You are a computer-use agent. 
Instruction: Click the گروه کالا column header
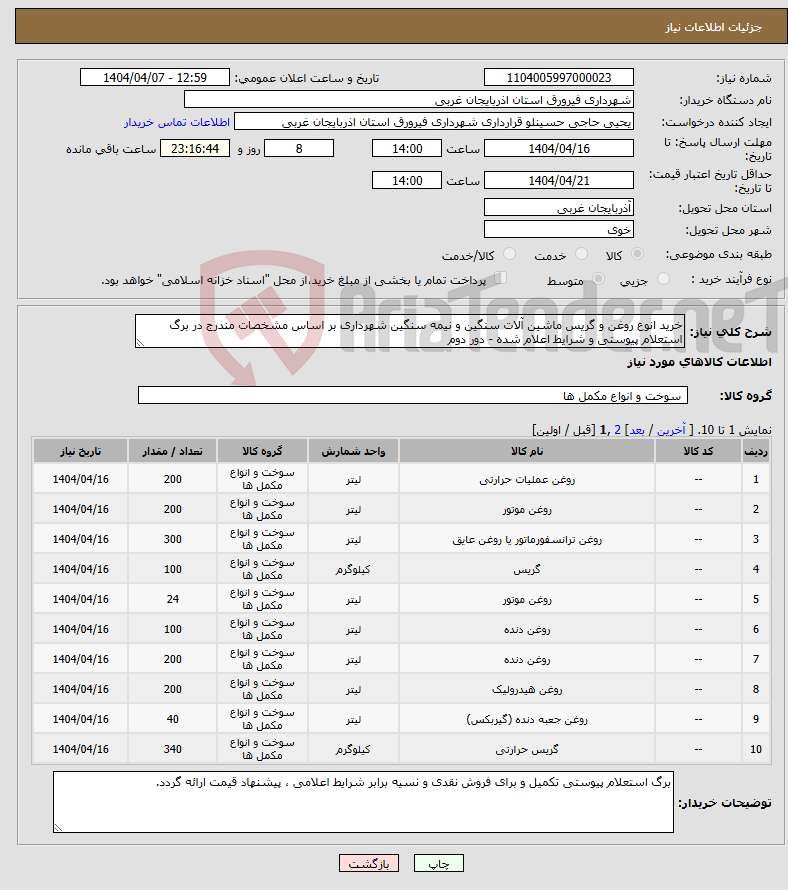pyautogui.click(x=262, y=451)
